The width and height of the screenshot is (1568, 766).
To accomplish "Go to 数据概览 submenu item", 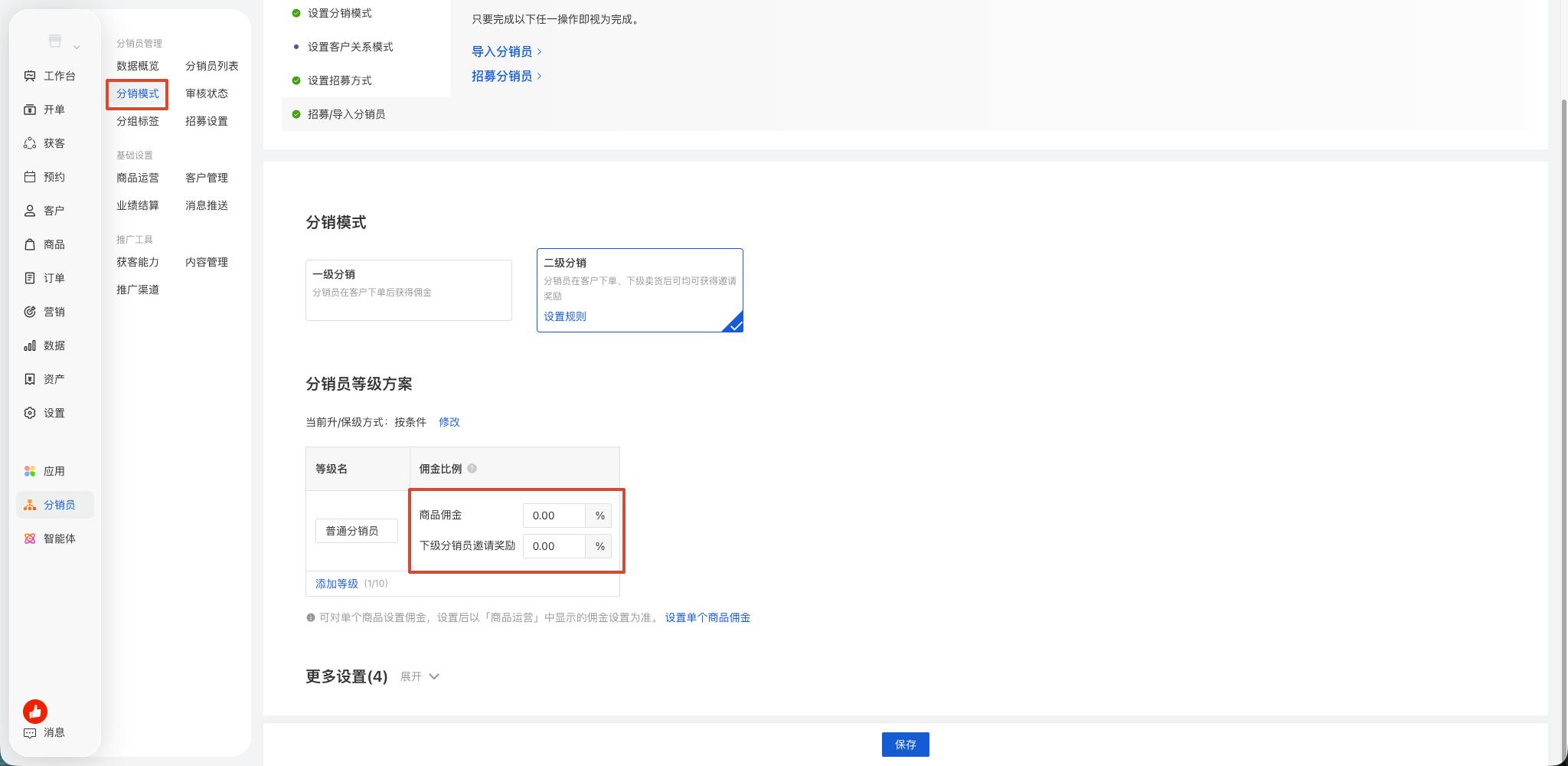I will 138,66.
